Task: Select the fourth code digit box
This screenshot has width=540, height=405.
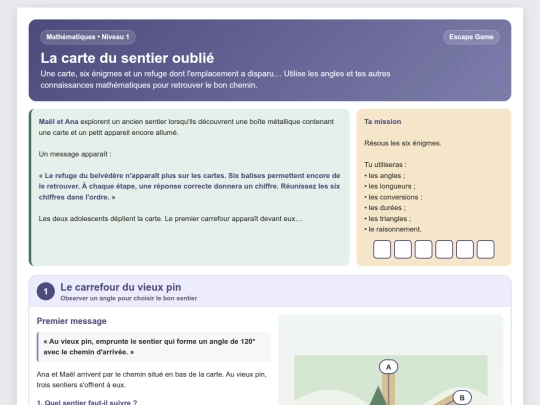Action: [x=444, y=249]
